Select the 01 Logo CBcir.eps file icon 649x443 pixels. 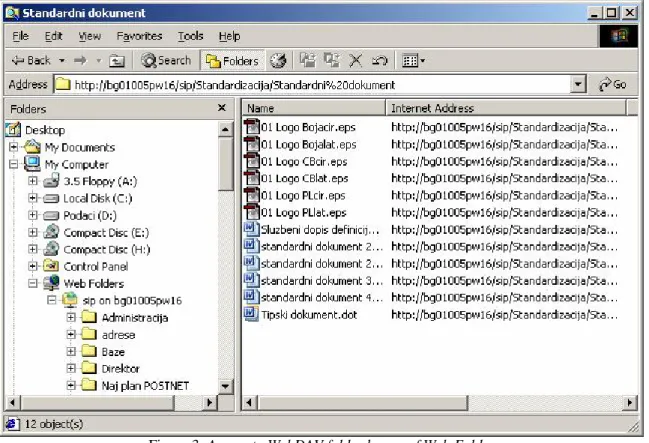coord(251,161)
